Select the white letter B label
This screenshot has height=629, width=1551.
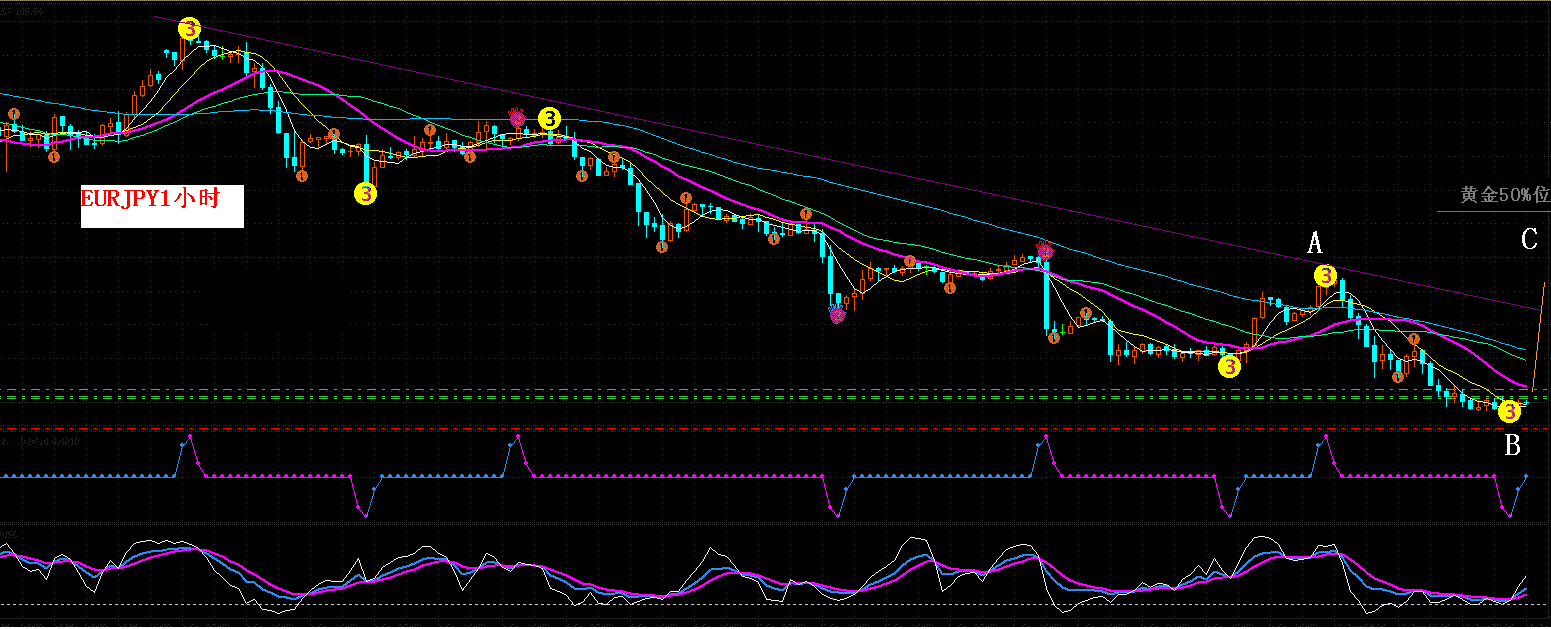1512,446
